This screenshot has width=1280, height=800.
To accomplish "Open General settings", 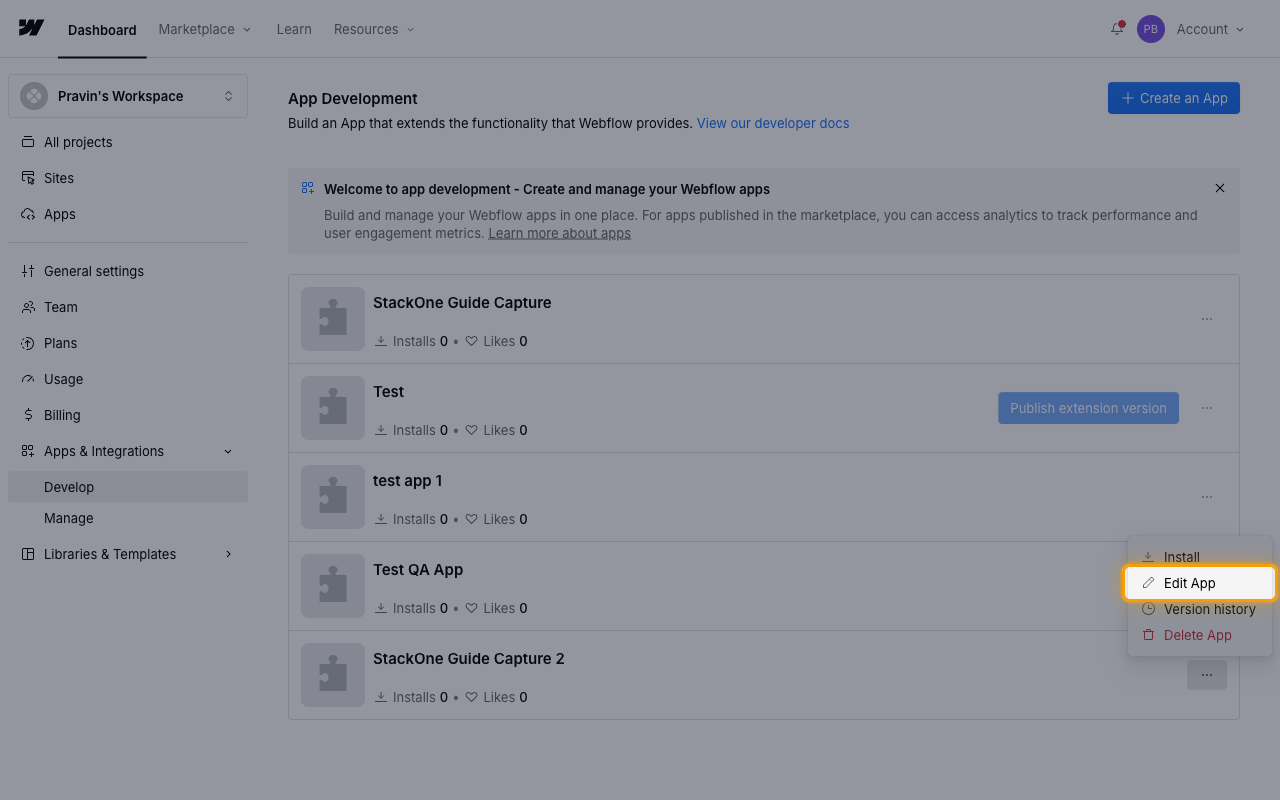I will tap(128, 271).
